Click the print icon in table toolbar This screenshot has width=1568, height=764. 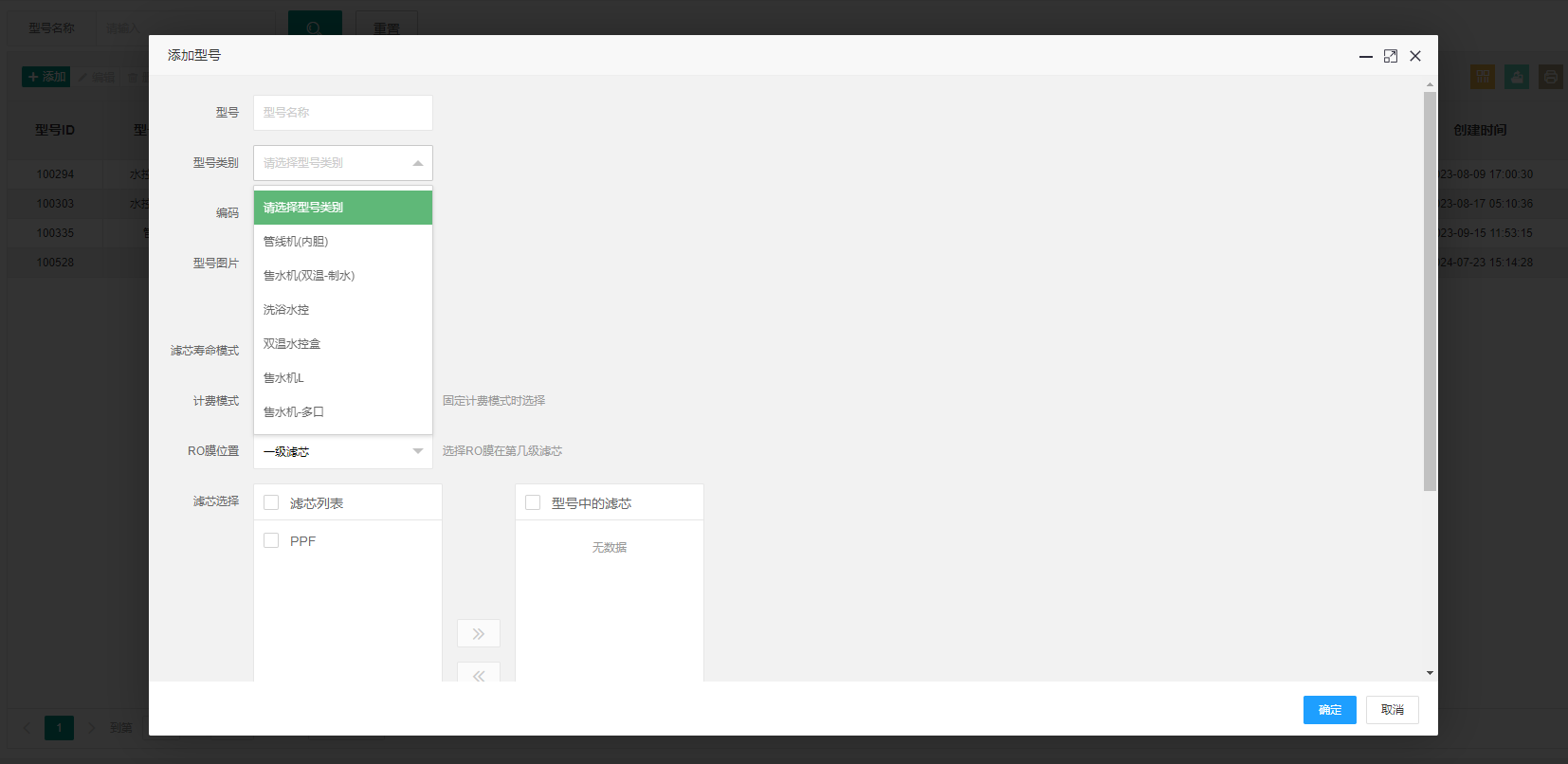[x=1551, y=77]
